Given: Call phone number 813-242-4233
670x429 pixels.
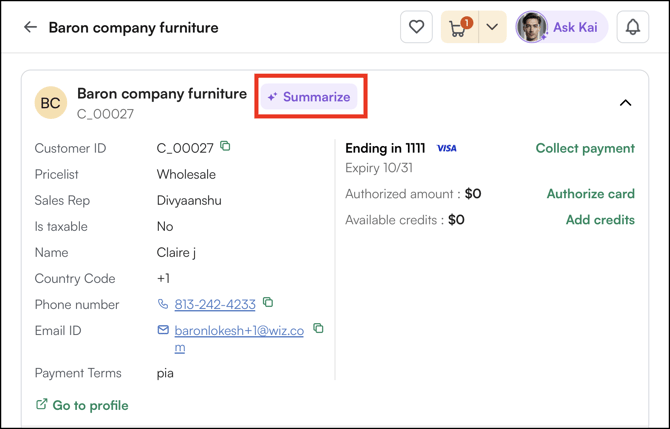Looking at the screenshot, I should (x=215, y=304).
